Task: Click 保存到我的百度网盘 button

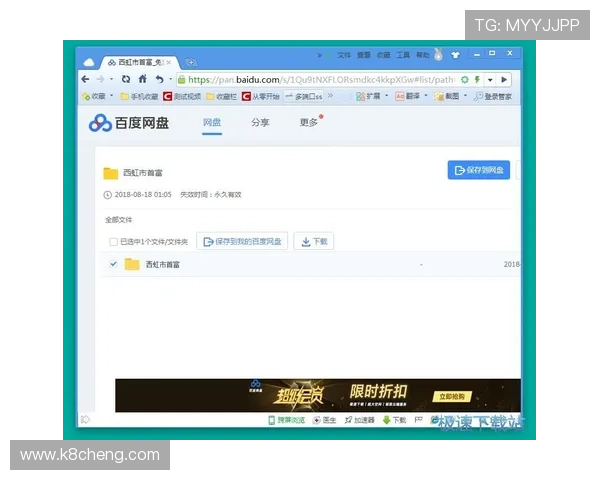Action: point(242,242)
